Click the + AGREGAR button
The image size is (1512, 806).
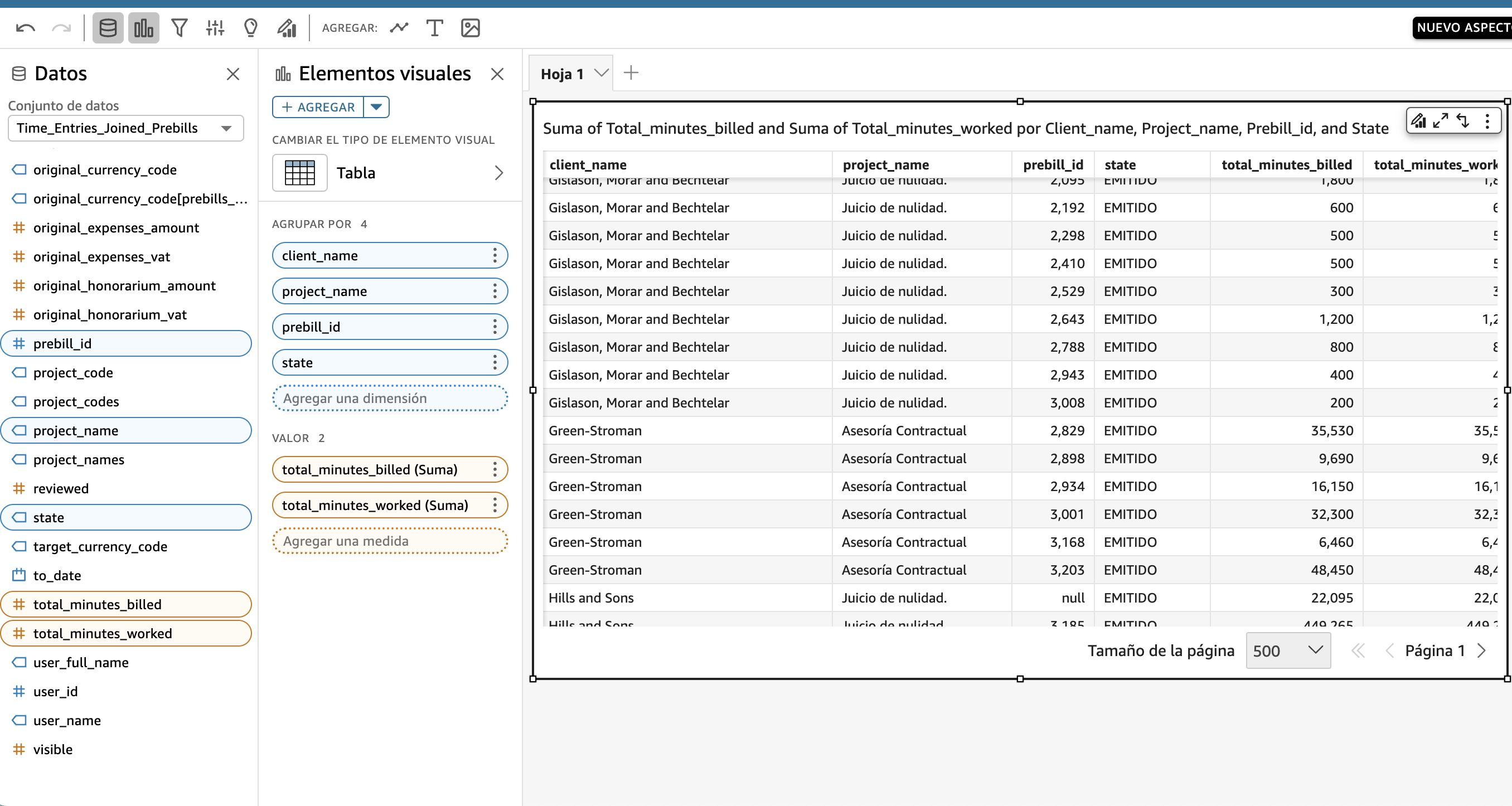tap(318, 107)
